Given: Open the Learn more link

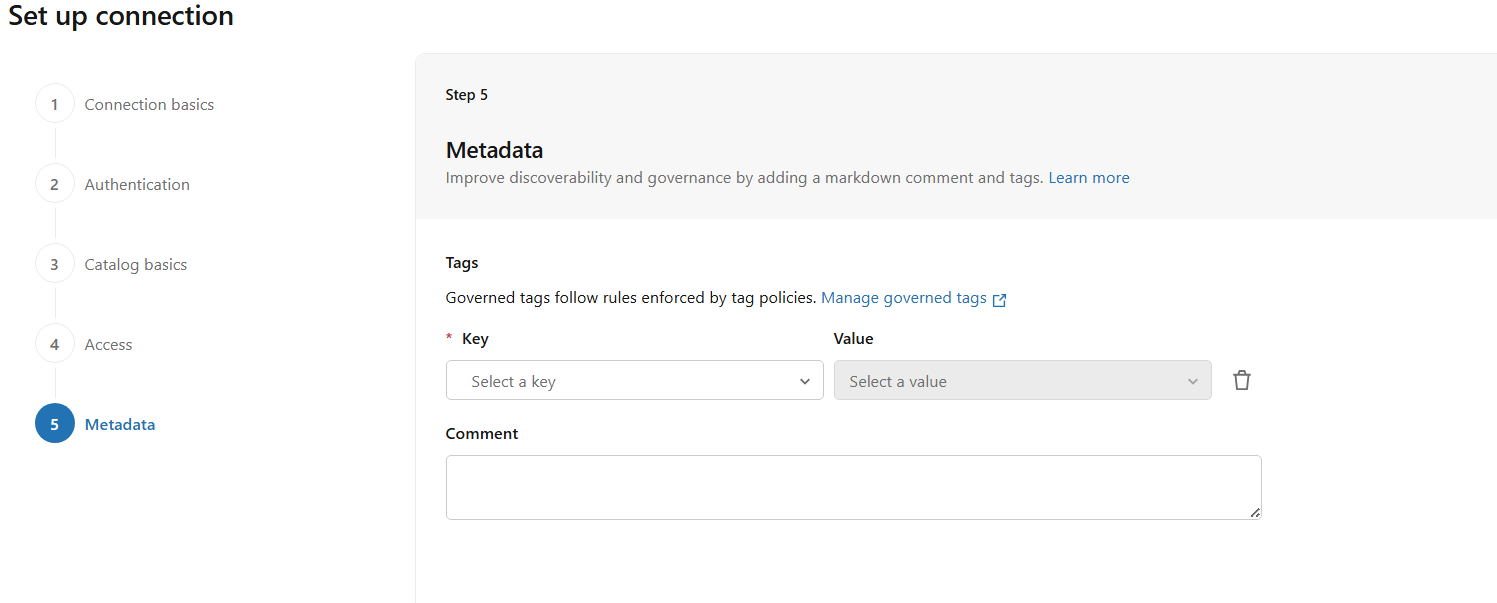Looking at the screenshot, I should (1088, 178).
